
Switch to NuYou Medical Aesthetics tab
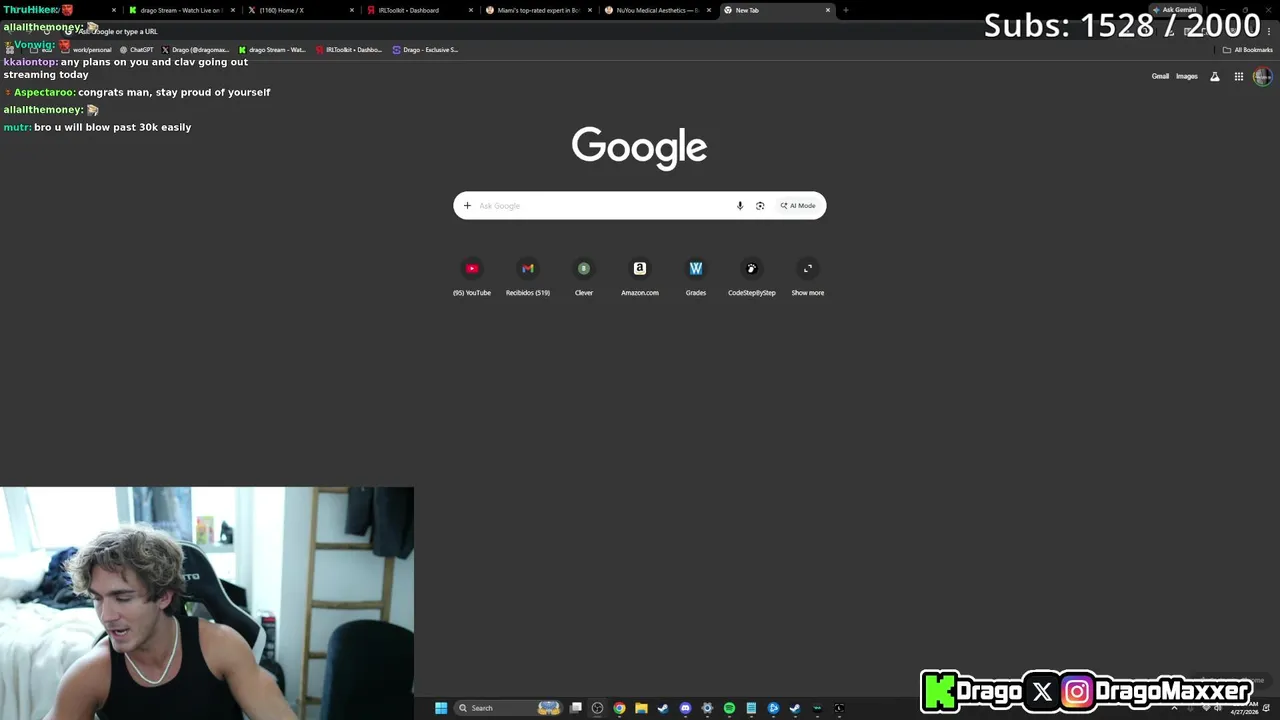657,10
